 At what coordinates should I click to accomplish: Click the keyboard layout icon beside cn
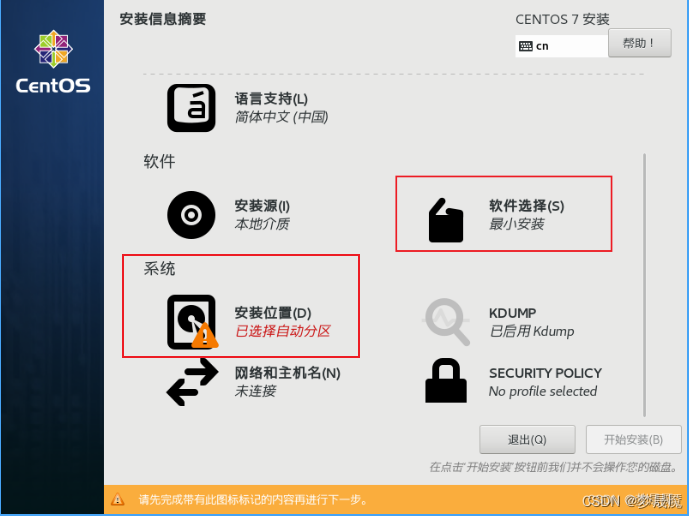coord(526,46)
